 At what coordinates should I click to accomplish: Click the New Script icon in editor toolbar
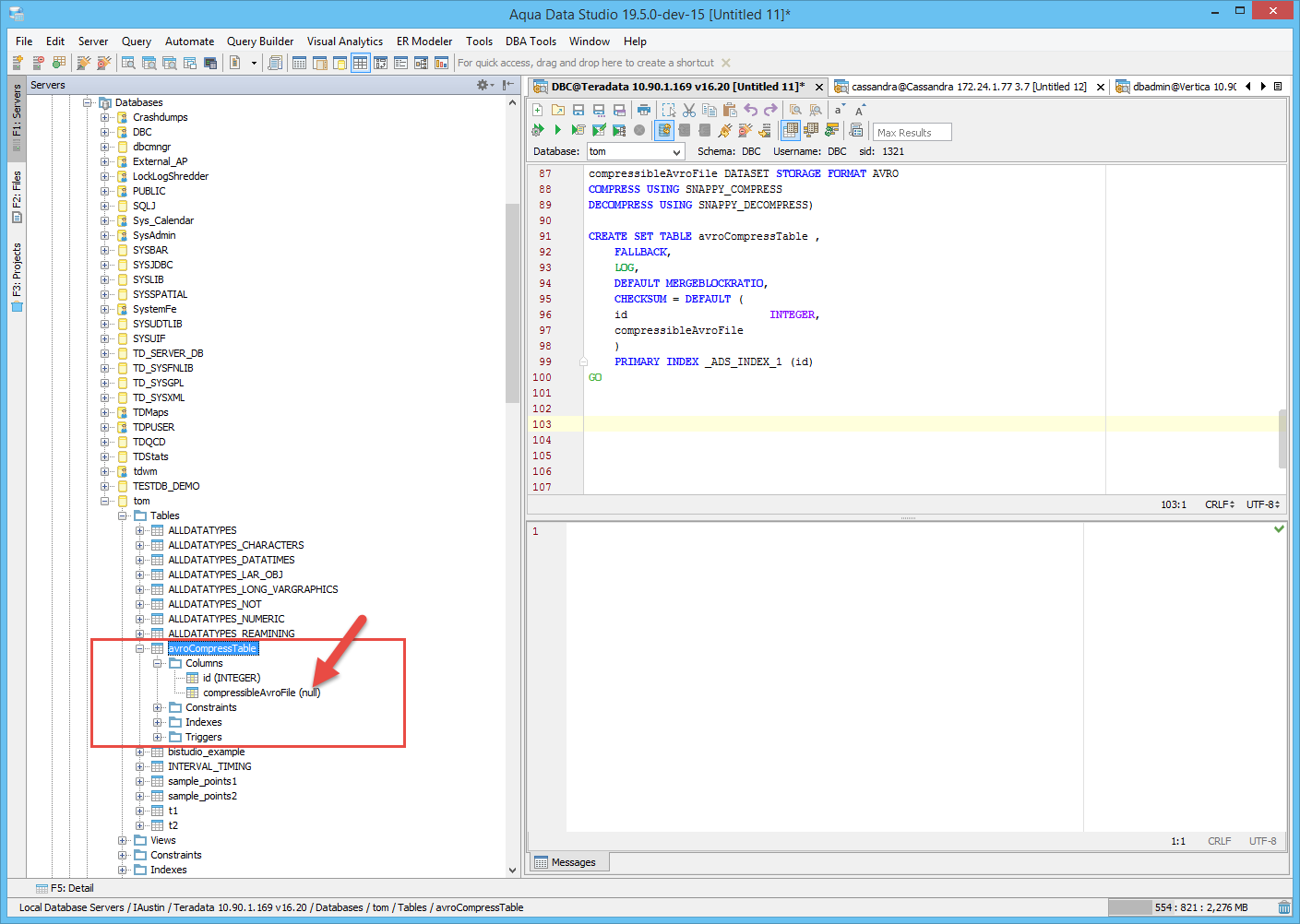point(538,110)
